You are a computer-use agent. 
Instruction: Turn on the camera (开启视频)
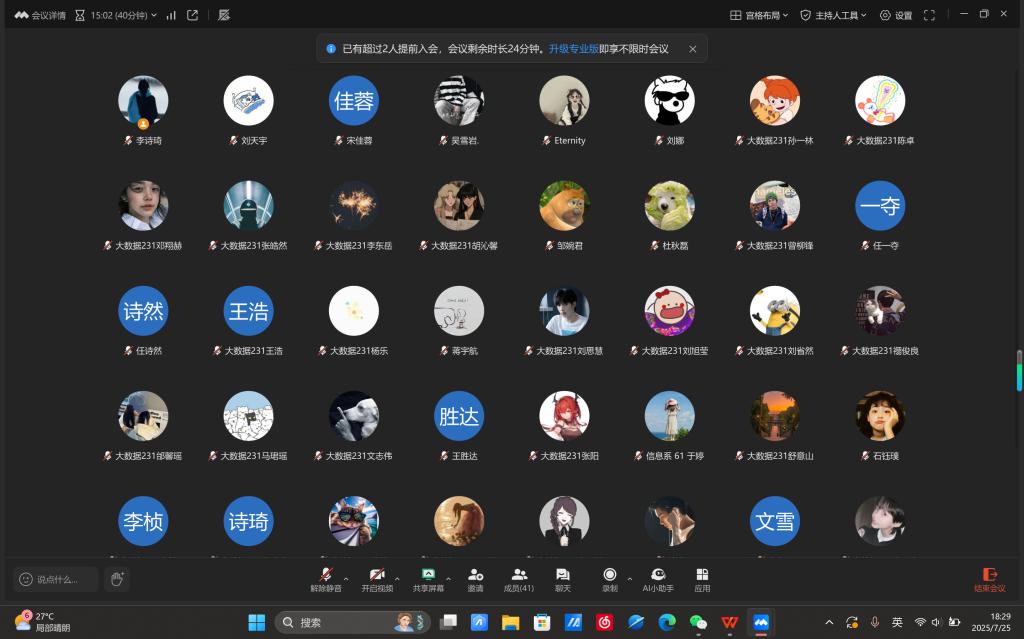[x=376, y=578]
